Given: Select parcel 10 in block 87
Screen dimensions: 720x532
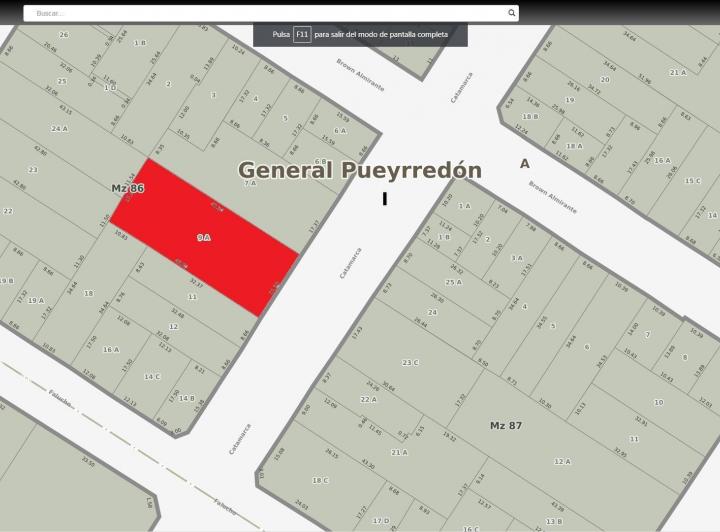Looking at the screenshot, I should [x=658, y=402].
